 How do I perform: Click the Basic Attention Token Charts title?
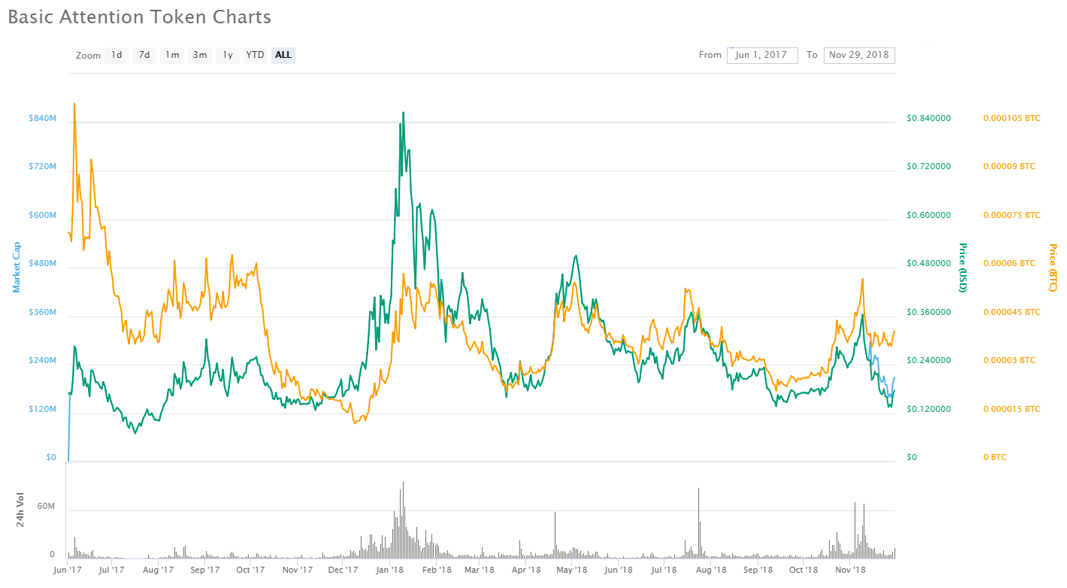tap(139, 17)
